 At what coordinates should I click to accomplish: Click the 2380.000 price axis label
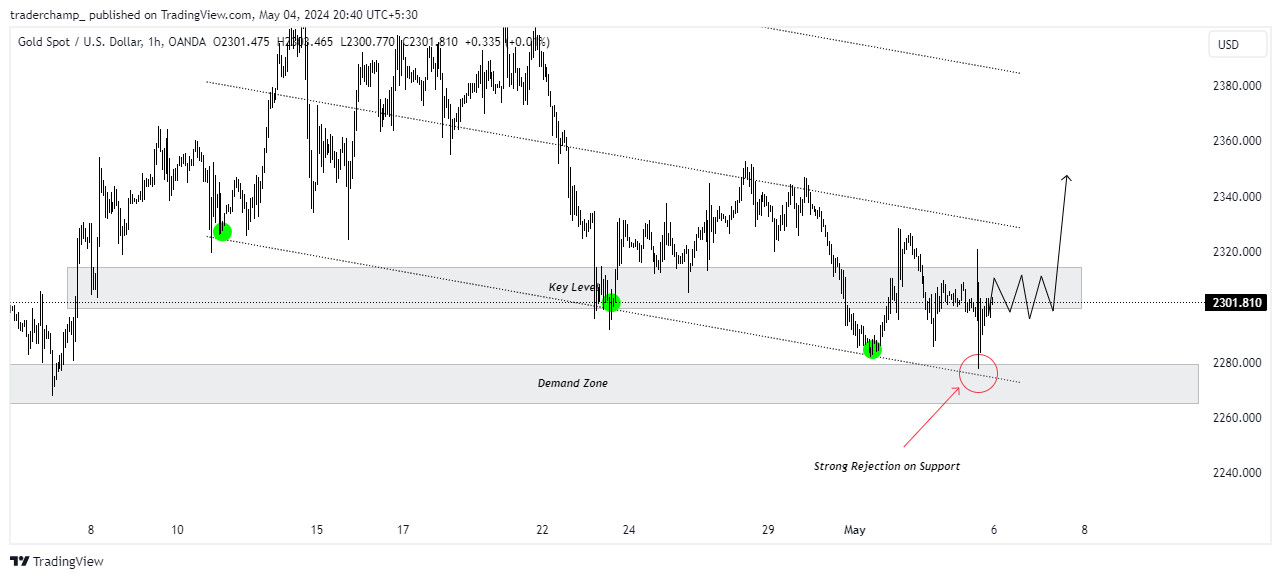(1236, 86)
